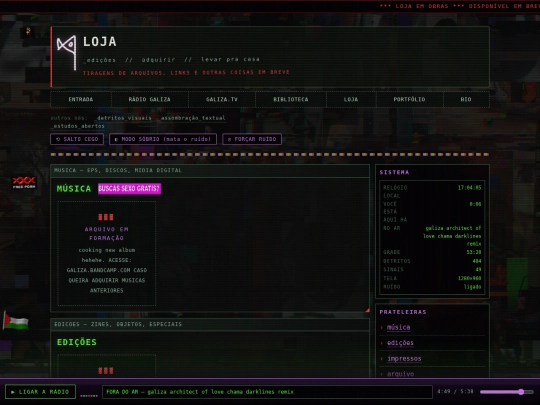Click the ARQUIVO EM FORMAÇÃO card title
Screen dimensions: 540x405
tap(106, 233)
